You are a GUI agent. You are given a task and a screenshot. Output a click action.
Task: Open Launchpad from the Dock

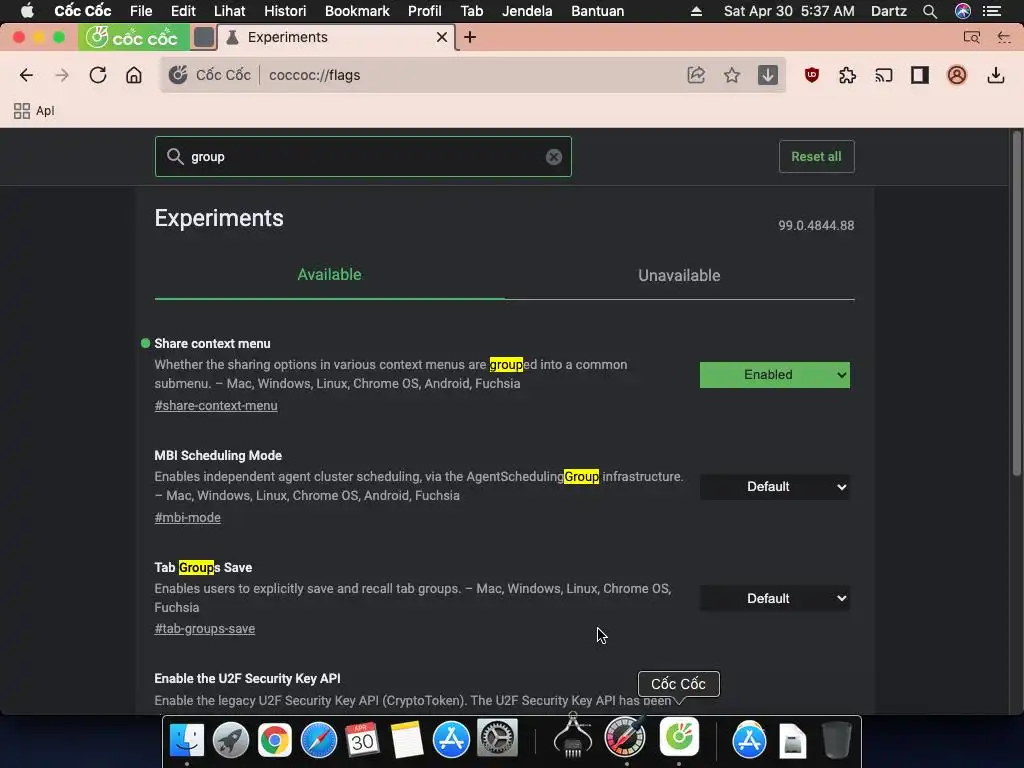[231, 740]
